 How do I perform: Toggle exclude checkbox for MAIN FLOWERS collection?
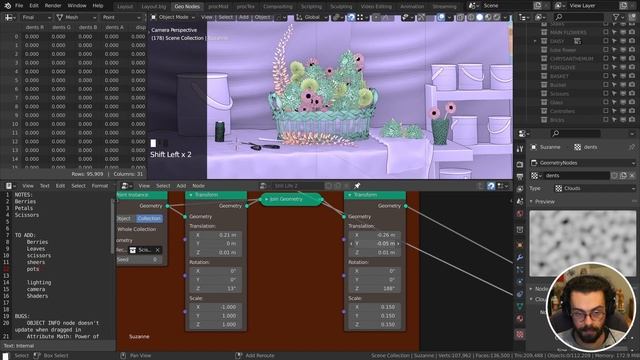(606, 32)
